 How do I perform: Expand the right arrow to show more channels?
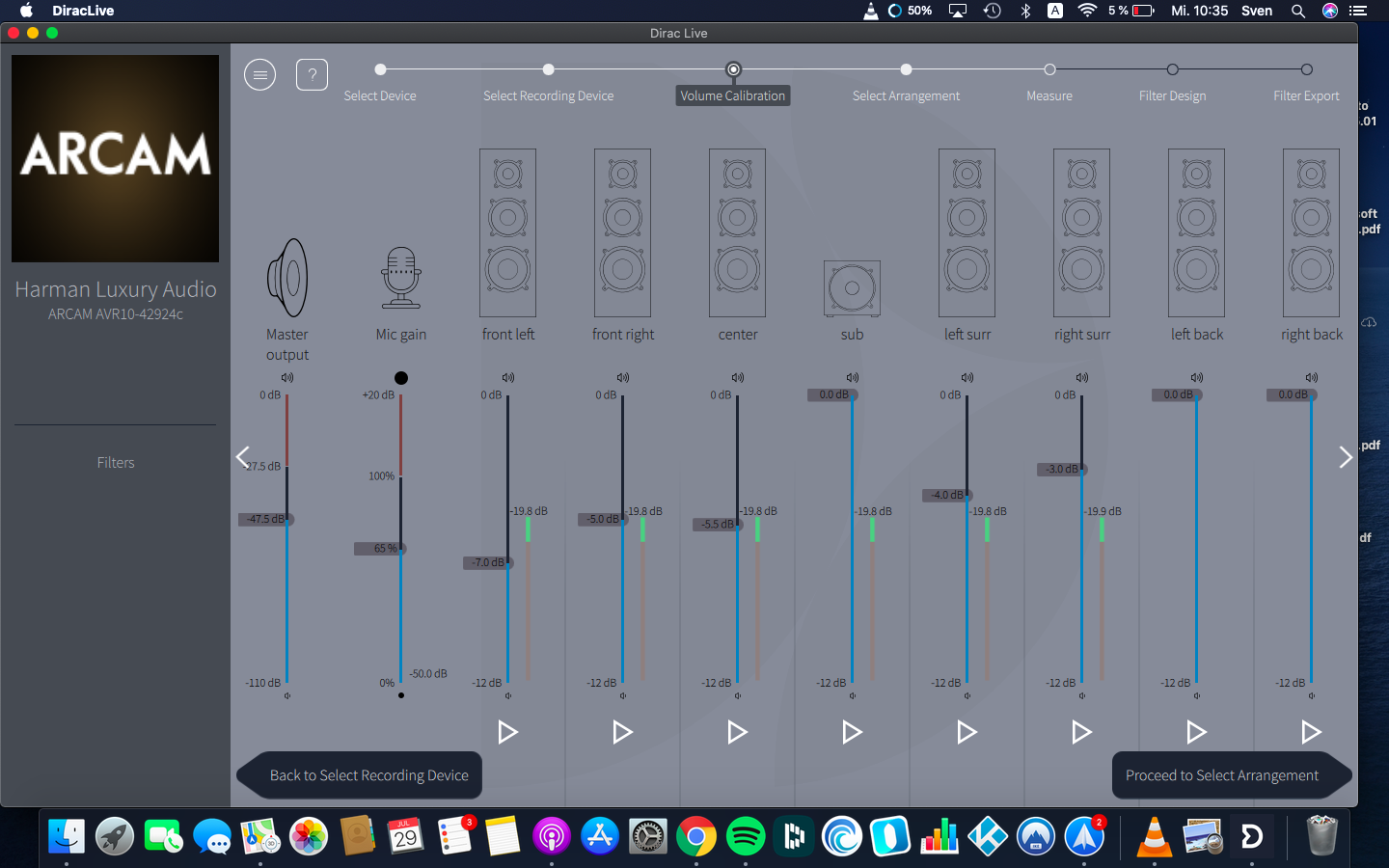pos(1345,457)
